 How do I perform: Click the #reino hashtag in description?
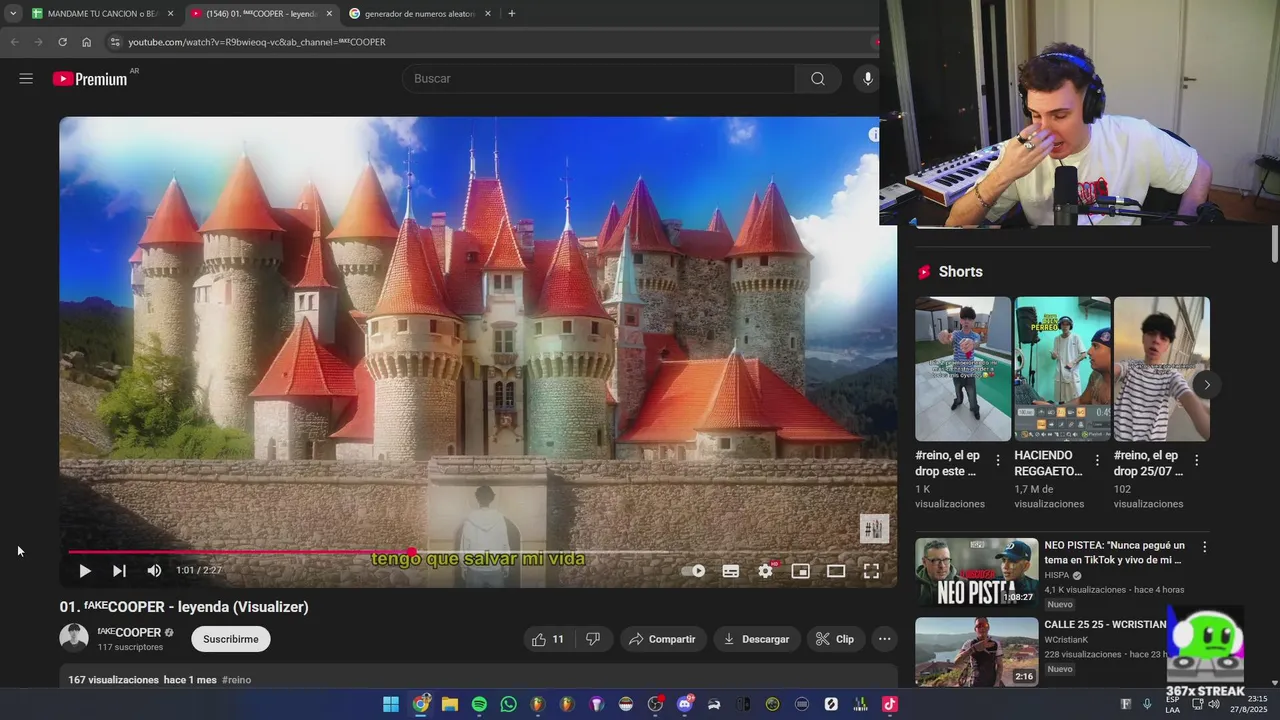pos(237,680)
